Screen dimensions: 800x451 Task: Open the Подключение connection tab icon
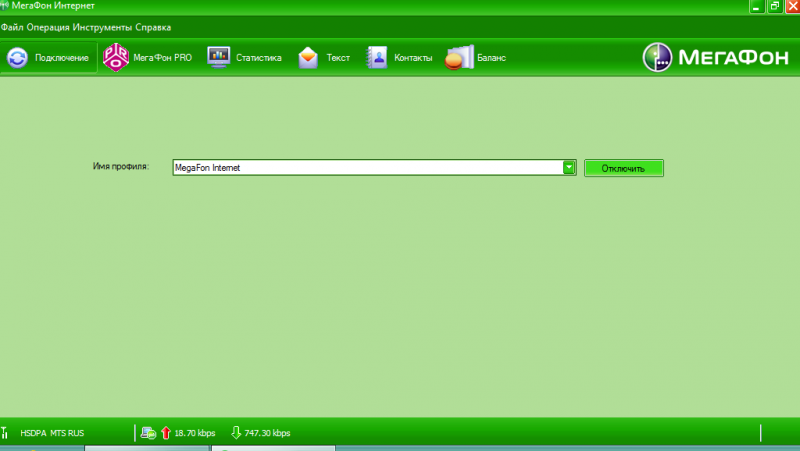click(x=17, y=58)
